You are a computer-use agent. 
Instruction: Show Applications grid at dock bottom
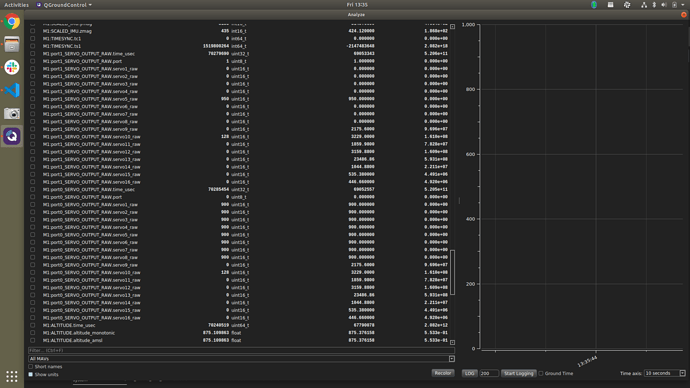[12, 376]
